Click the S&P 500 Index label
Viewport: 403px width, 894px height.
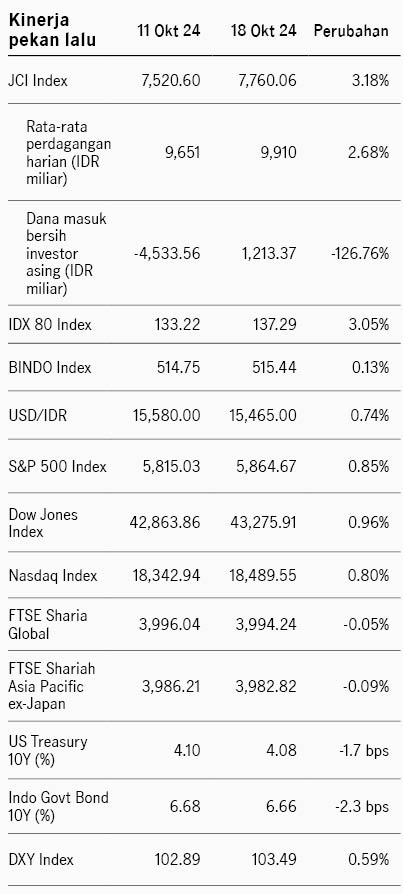(57, 466)
